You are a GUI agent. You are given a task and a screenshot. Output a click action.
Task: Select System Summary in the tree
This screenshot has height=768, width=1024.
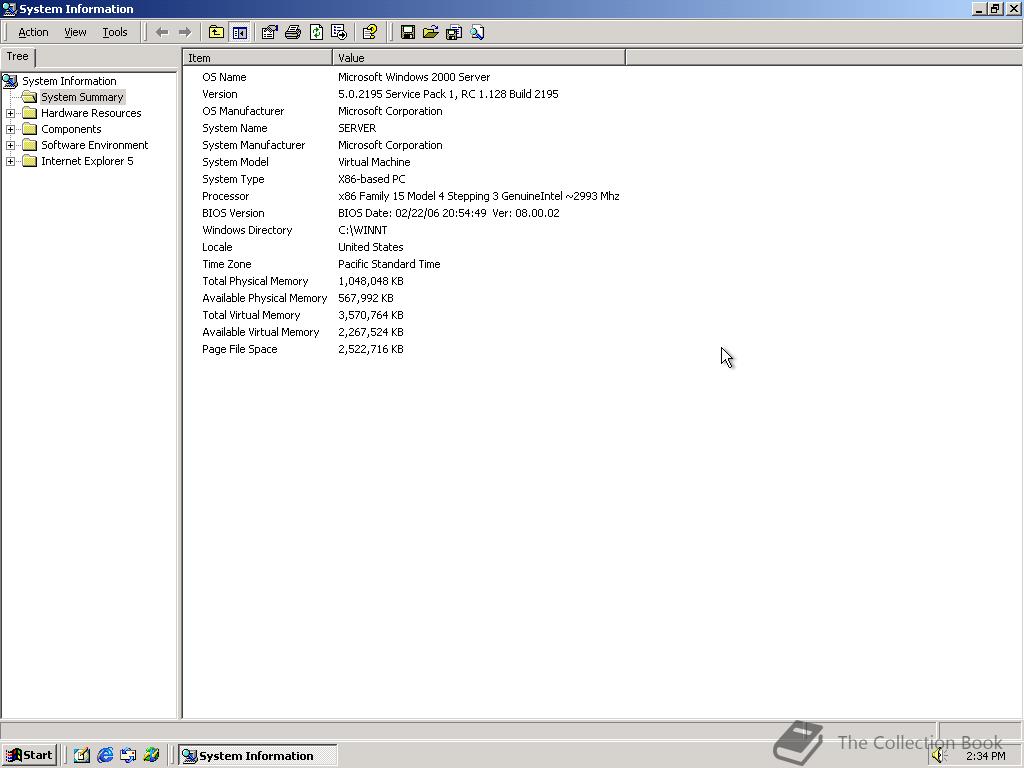click(82, 97)
